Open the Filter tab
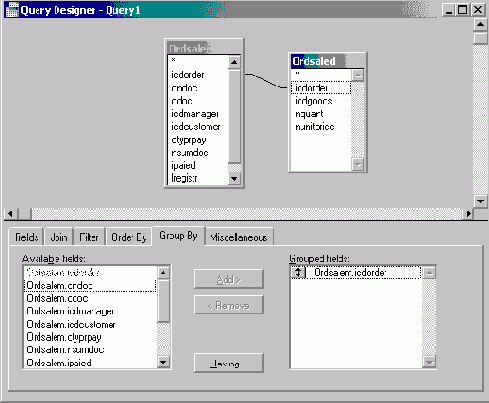This screenshot has width=489, height=403. (89, 237)
